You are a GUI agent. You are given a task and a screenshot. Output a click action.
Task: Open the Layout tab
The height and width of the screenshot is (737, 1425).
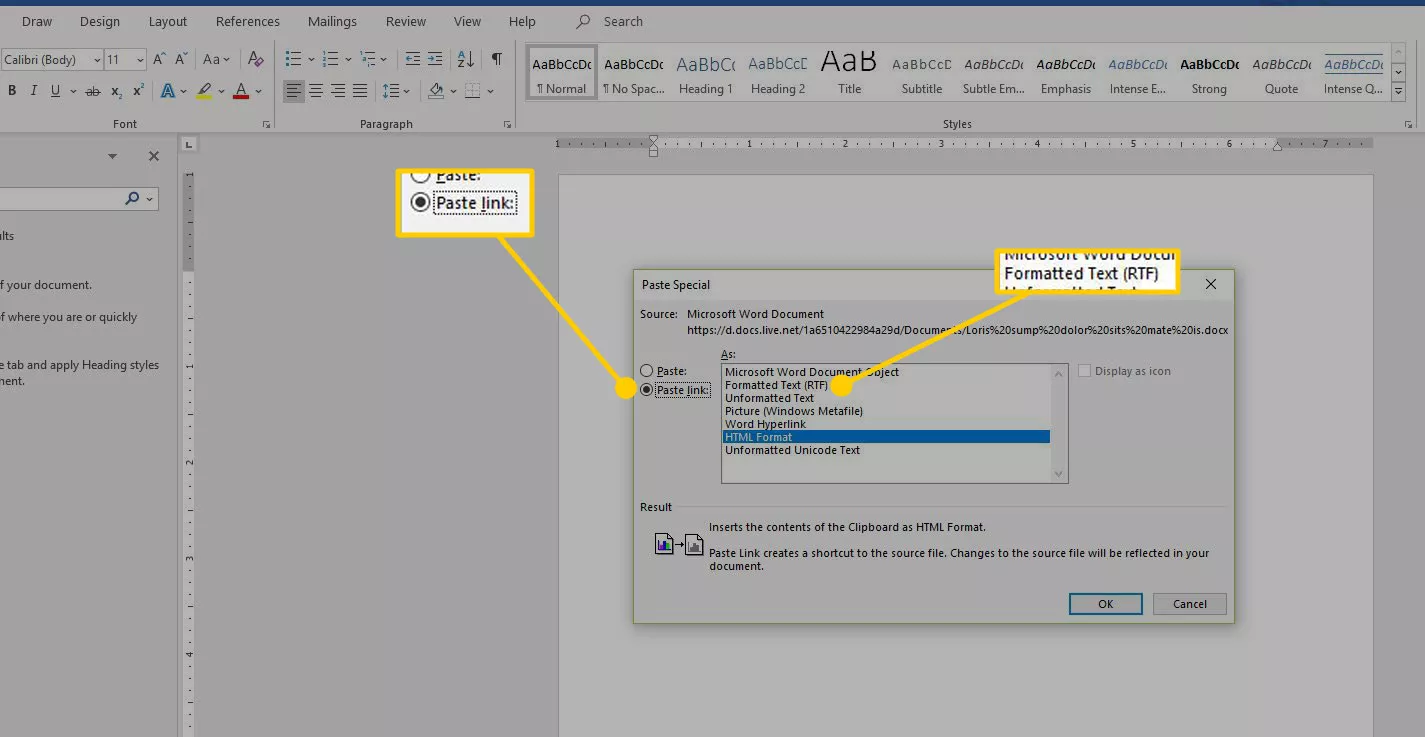click(x=168, y=21)
